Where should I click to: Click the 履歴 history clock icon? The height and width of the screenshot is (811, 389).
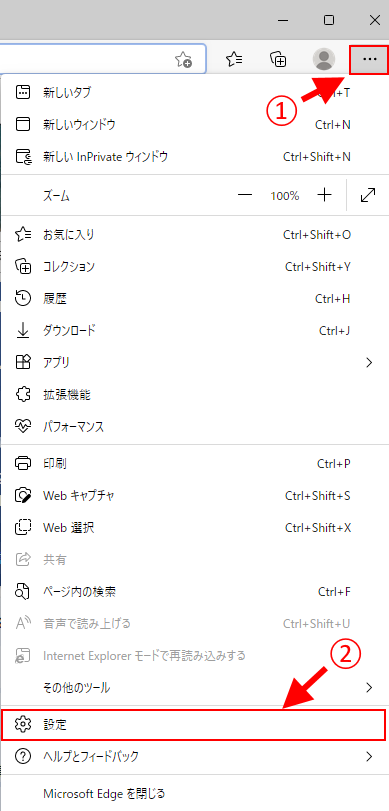pos(23,298)
